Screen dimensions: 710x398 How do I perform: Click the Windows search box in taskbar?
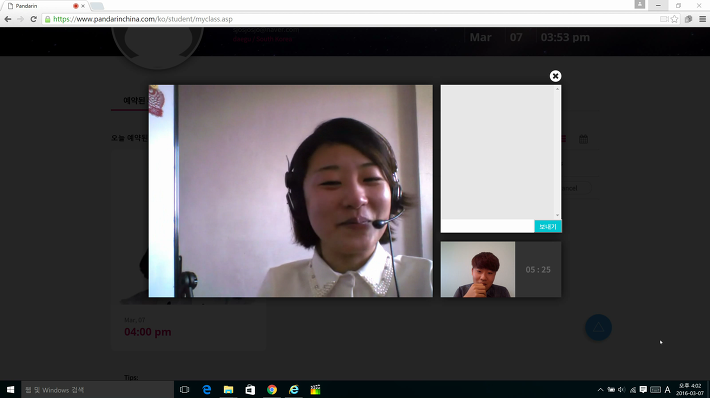(97, 389)
